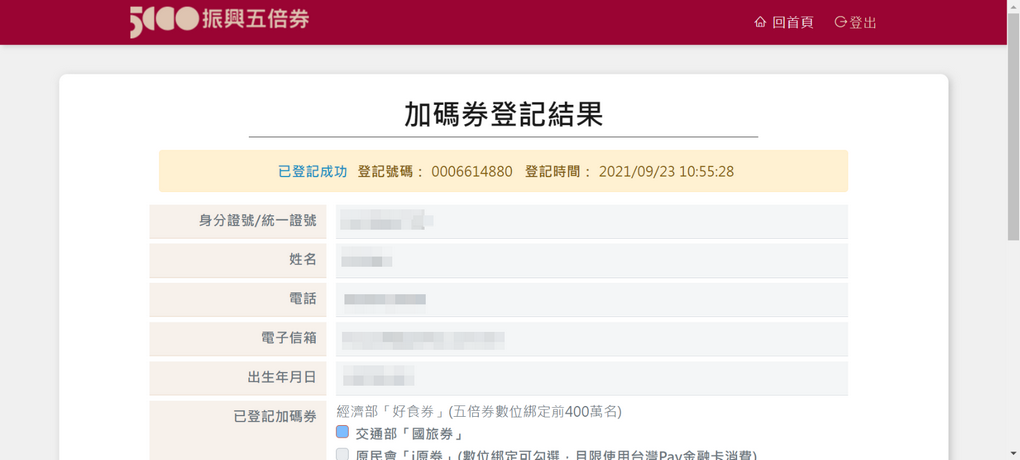Click the 電子信箱 value field
The image size is (1020, 460).
point(591,339)
